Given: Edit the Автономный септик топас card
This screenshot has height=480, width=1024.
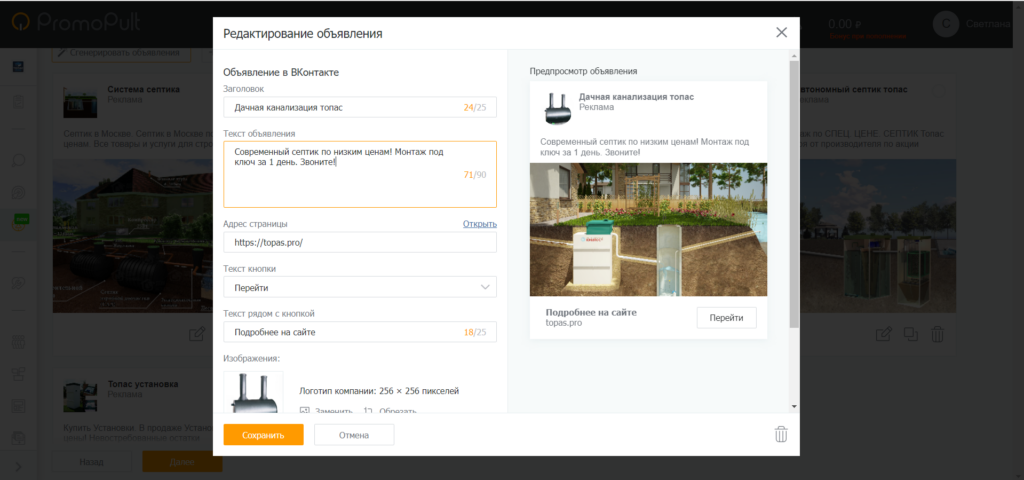Looking at the screenshot, I should 883,334.
